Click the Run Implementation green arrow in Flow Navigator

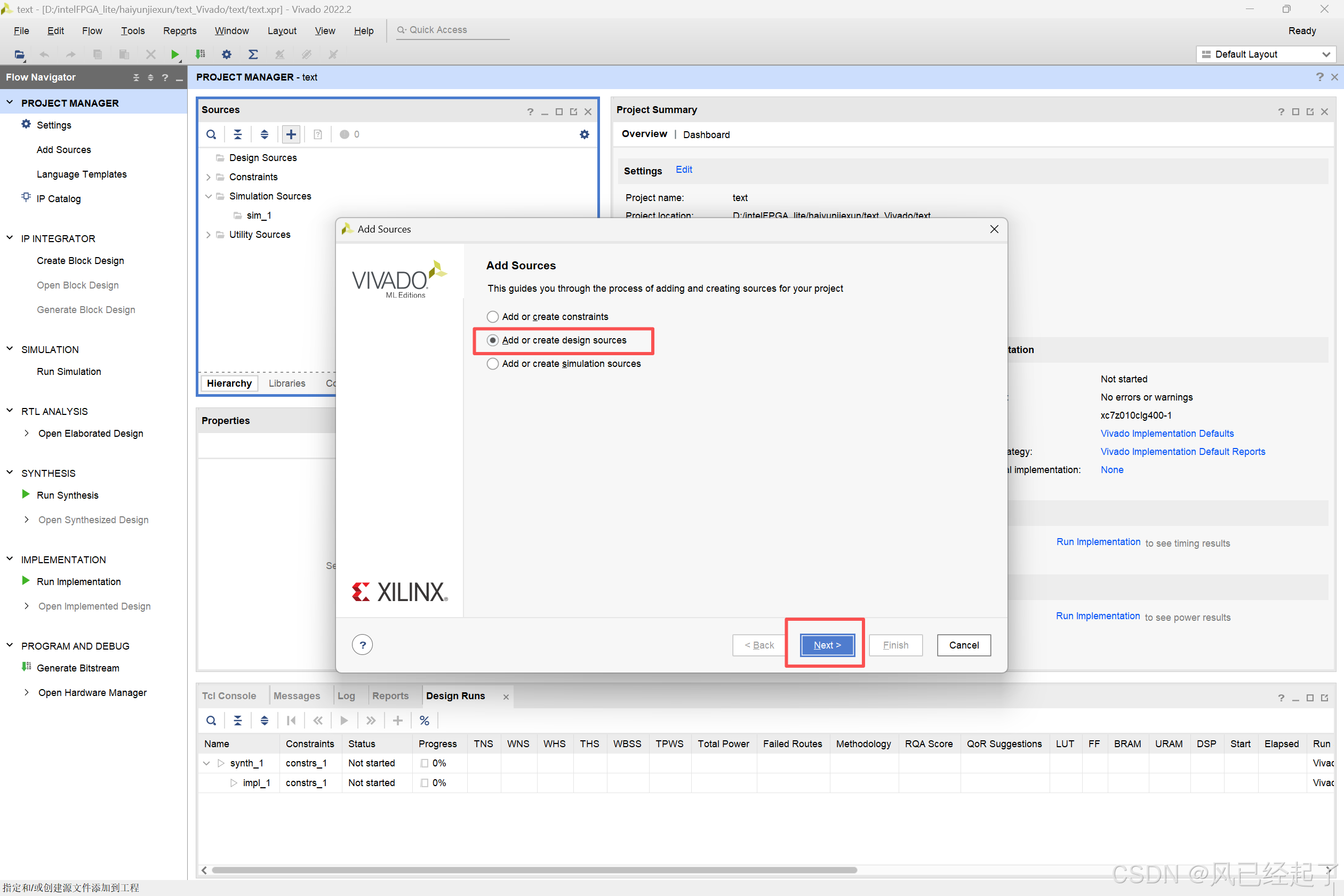tap(26, 581)
